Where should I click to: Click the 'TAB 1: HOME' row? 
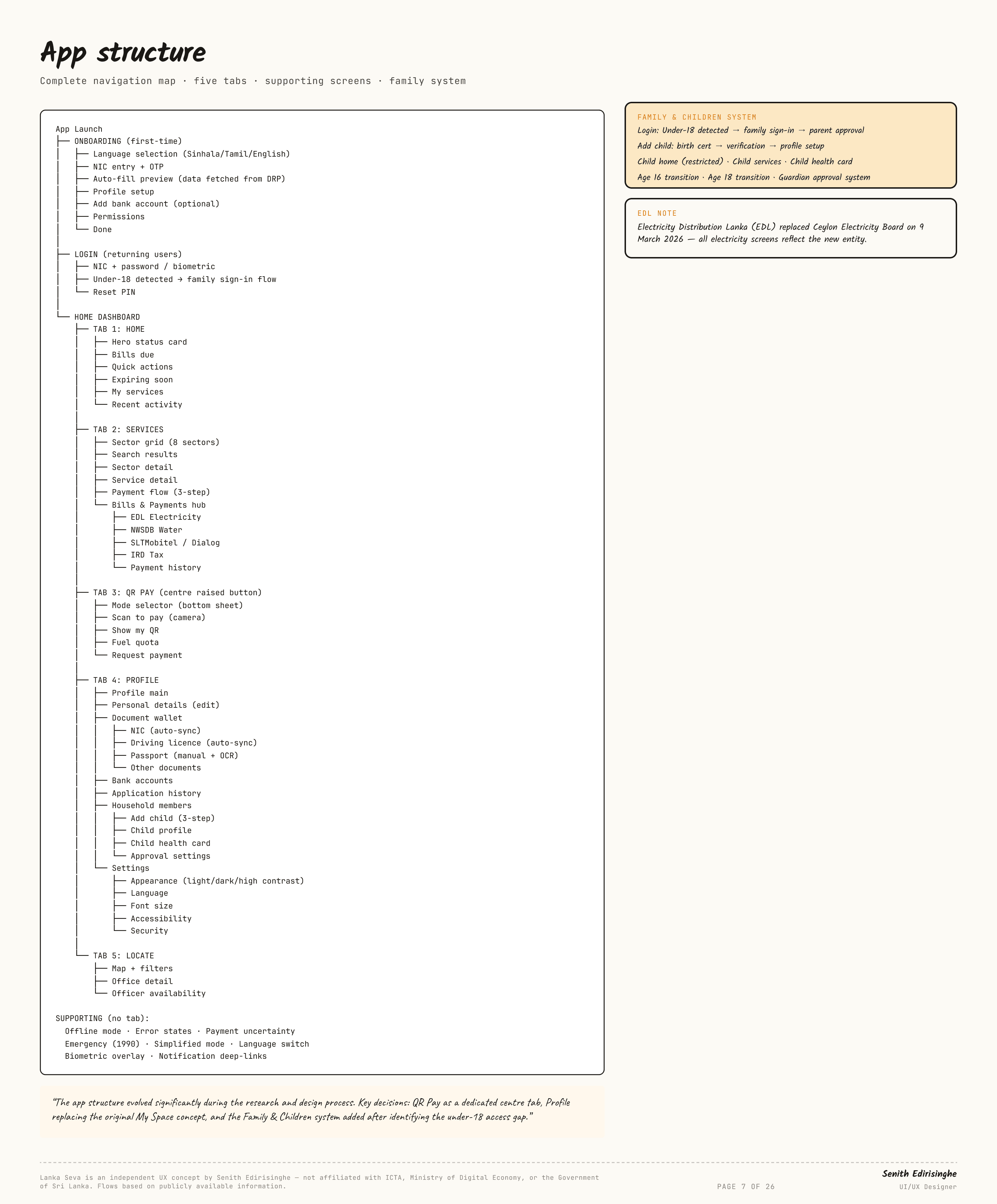click(x=119, y=329)
